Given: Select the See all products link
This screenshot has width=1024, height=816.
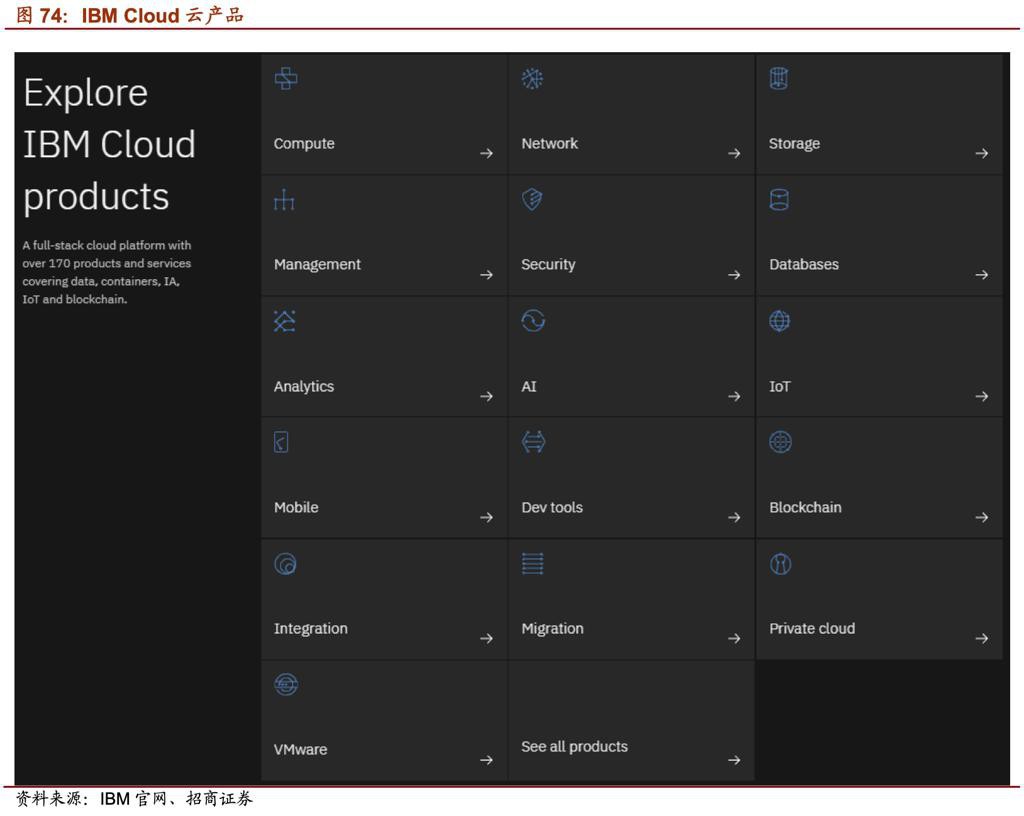Looking at the screenshot, I should click(x=574, y=747).
